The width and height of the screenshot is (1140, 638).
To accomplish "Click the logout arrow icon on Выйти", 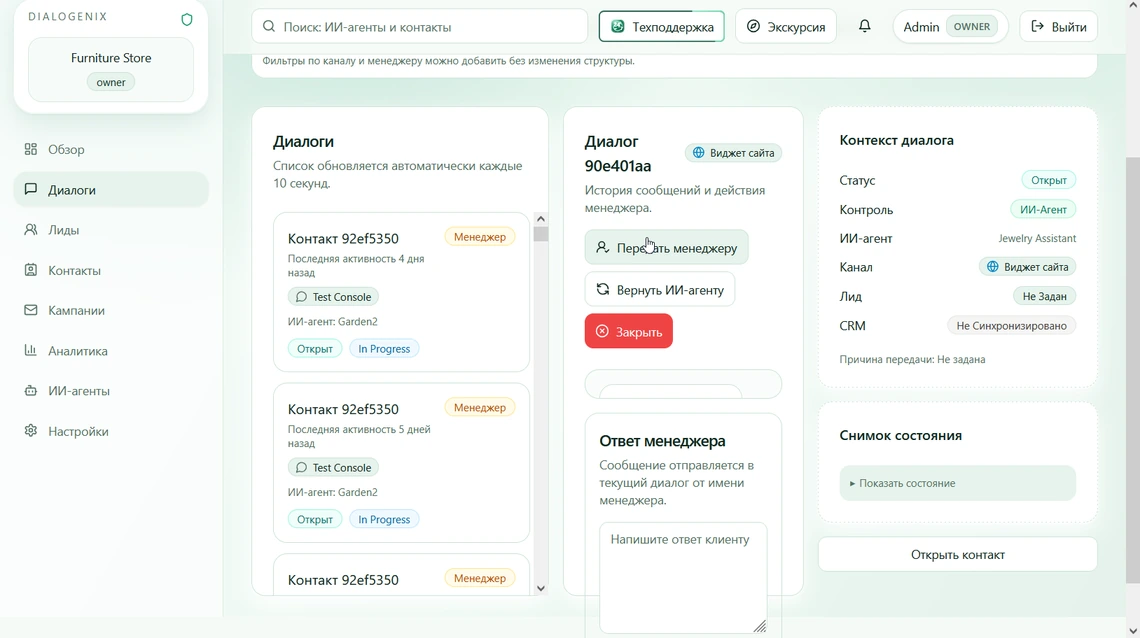I will tap(1037, 26).
